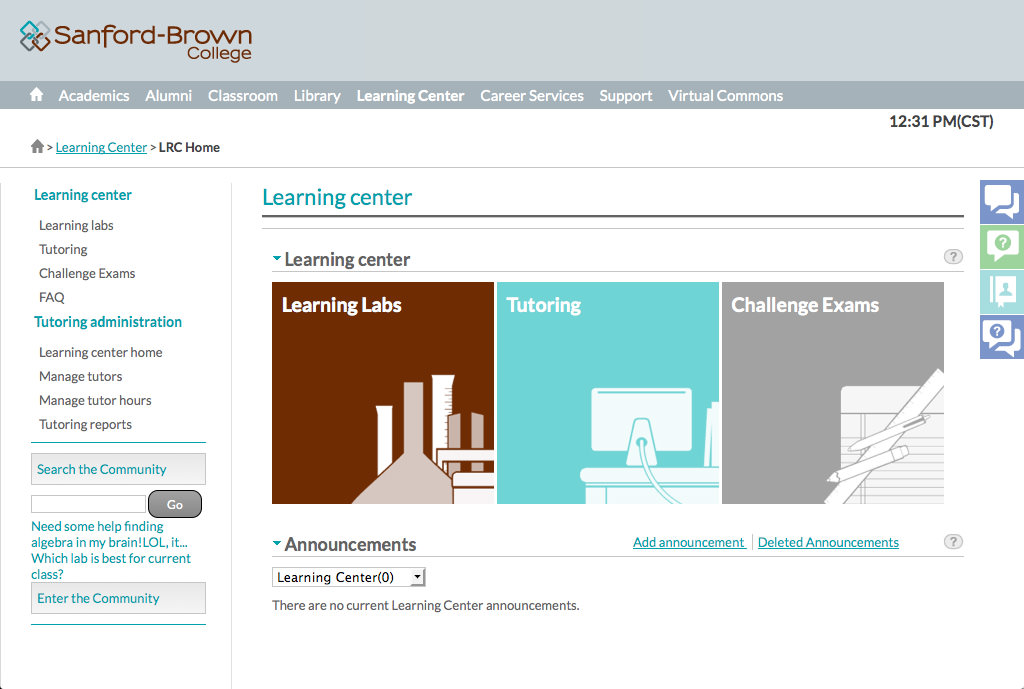This screenshot has width=1024, height=689.
Task: Open the blue chat bubbles side icon
Action: [x=1001, y=201]
